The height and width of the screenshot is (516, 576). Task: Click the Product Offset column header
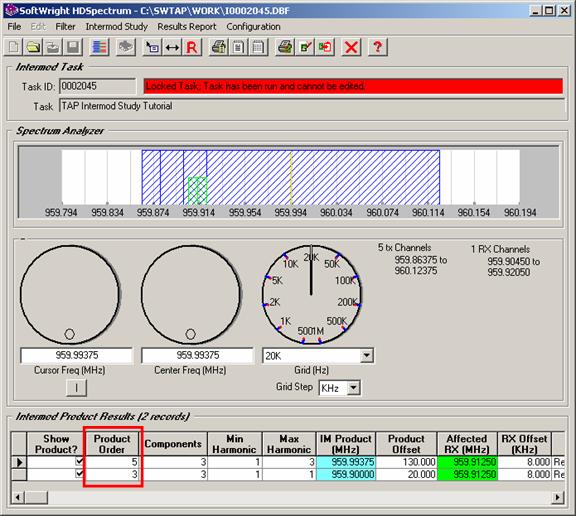pos(406,444)
